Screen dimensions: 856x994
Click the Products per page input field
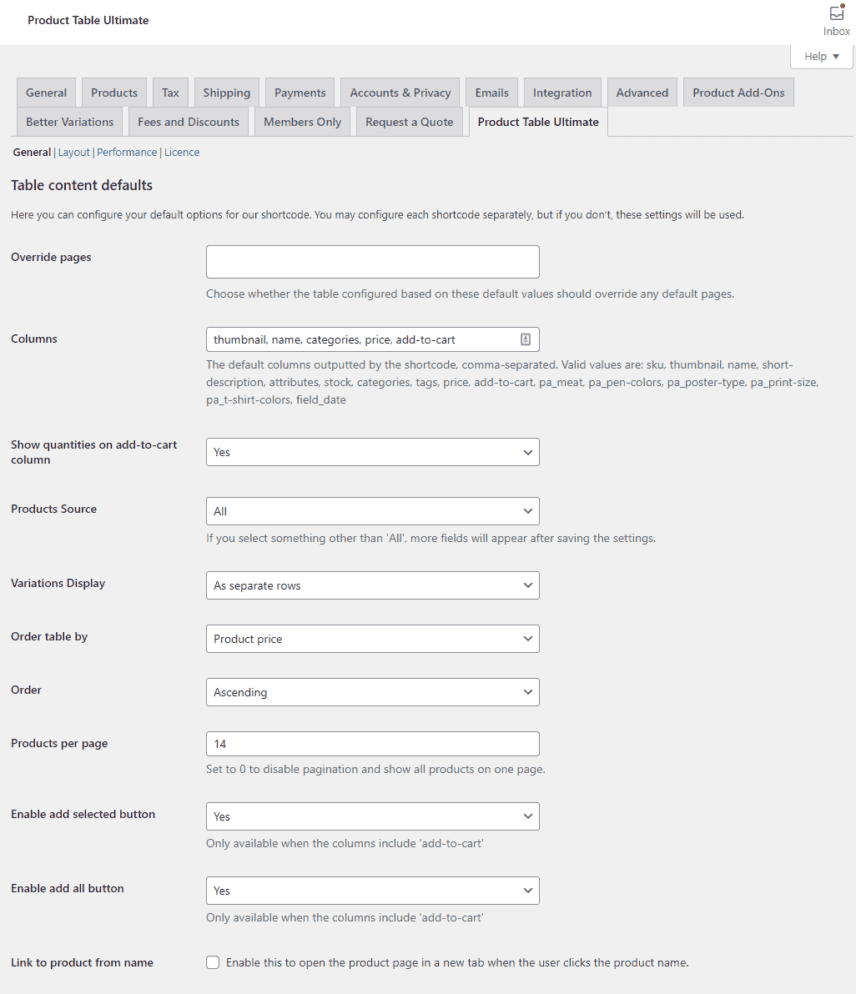pyautogui.click(x=371, y=743)
